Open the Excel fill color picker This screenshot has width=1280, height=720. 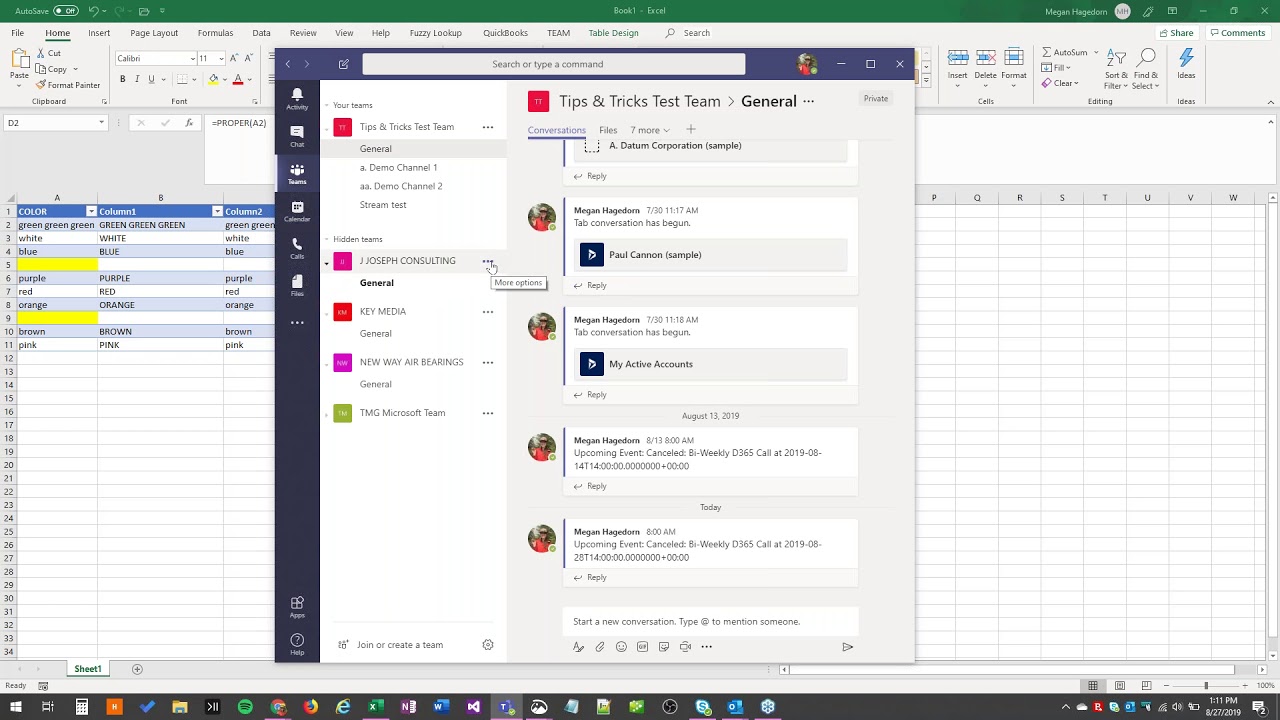[213, 79]
